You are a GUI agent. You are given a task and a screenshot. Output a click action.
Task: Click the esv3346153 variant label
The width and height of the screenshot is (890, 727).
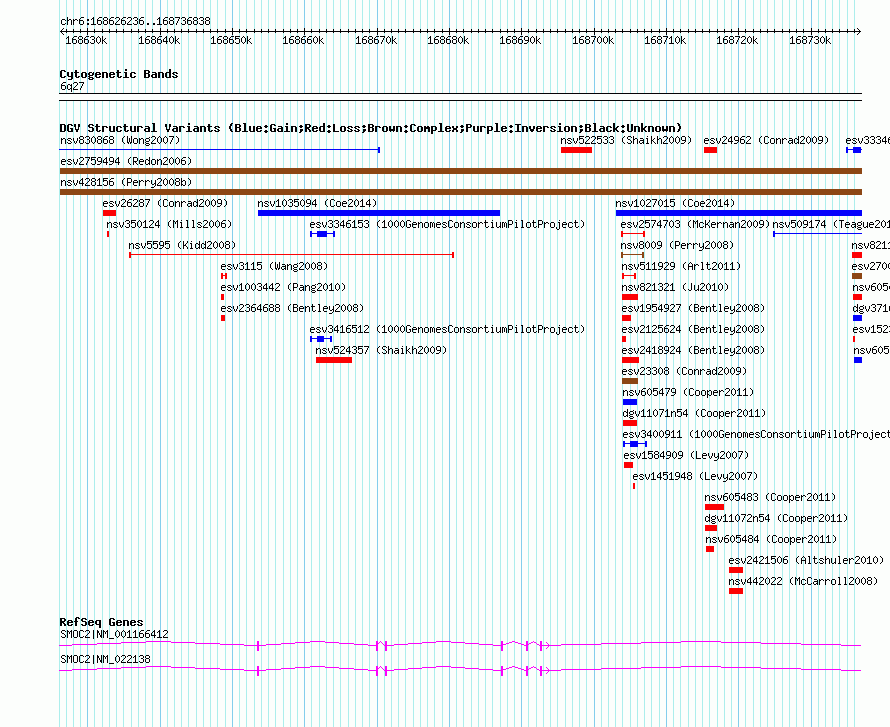pyautogui.click(x=447, y=224)
